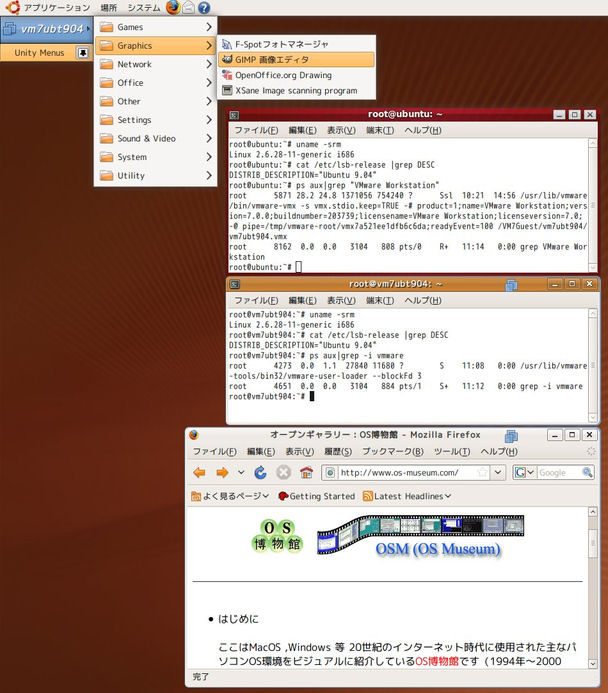Screen dimensions: 608x693
Task: Open Firefox history navigation dropdown arrow
Action: tap(241, 473)
